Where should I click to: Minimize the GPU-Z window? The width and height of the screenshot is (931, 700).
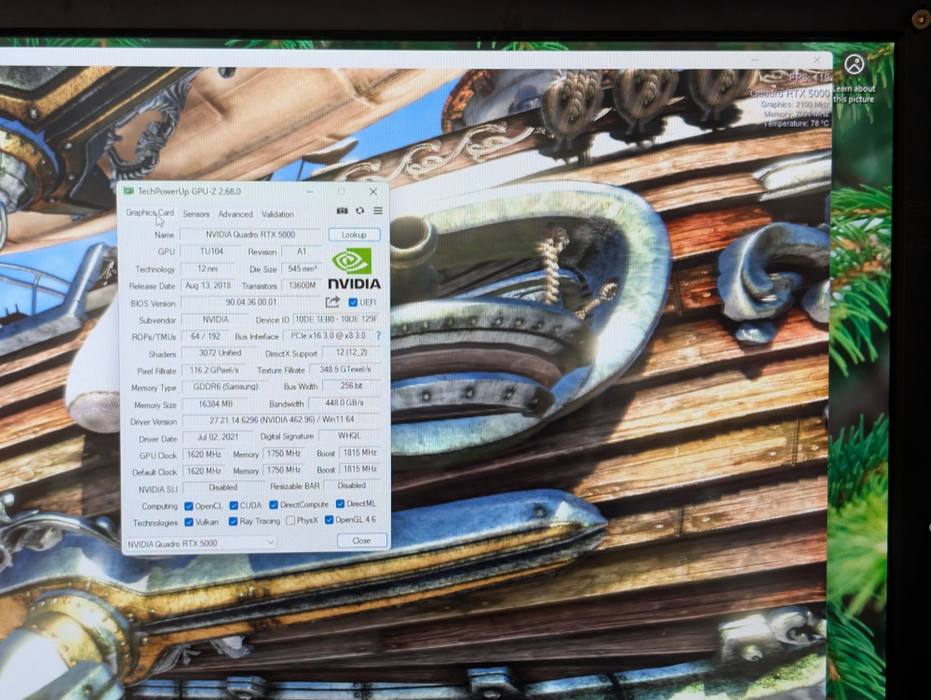pyautogui.click(x=310, y=192)
